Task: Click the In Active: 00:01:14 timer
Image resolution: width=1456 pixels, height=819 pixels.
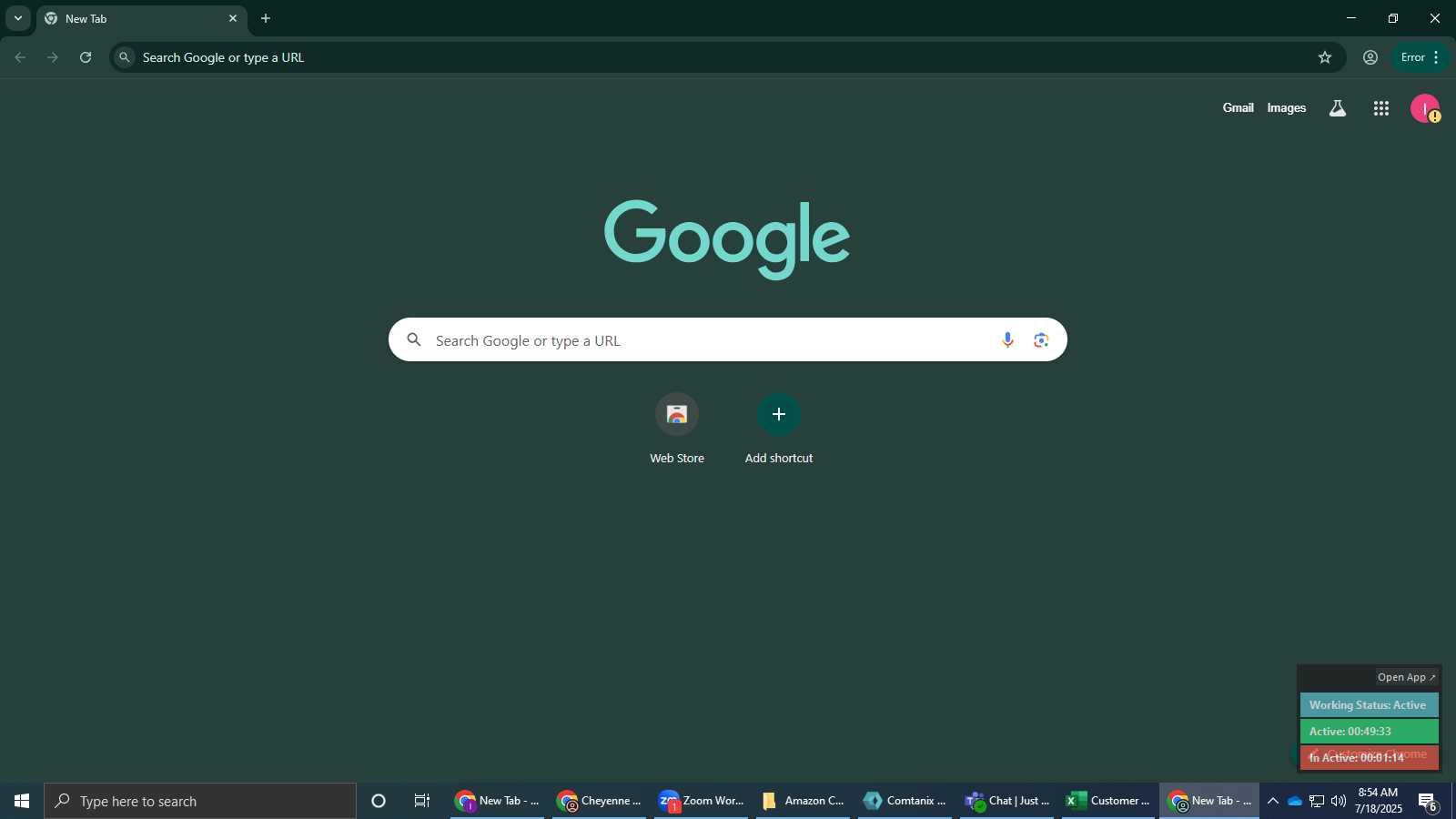Action: pyautogui.click(x=1369, y=757)
